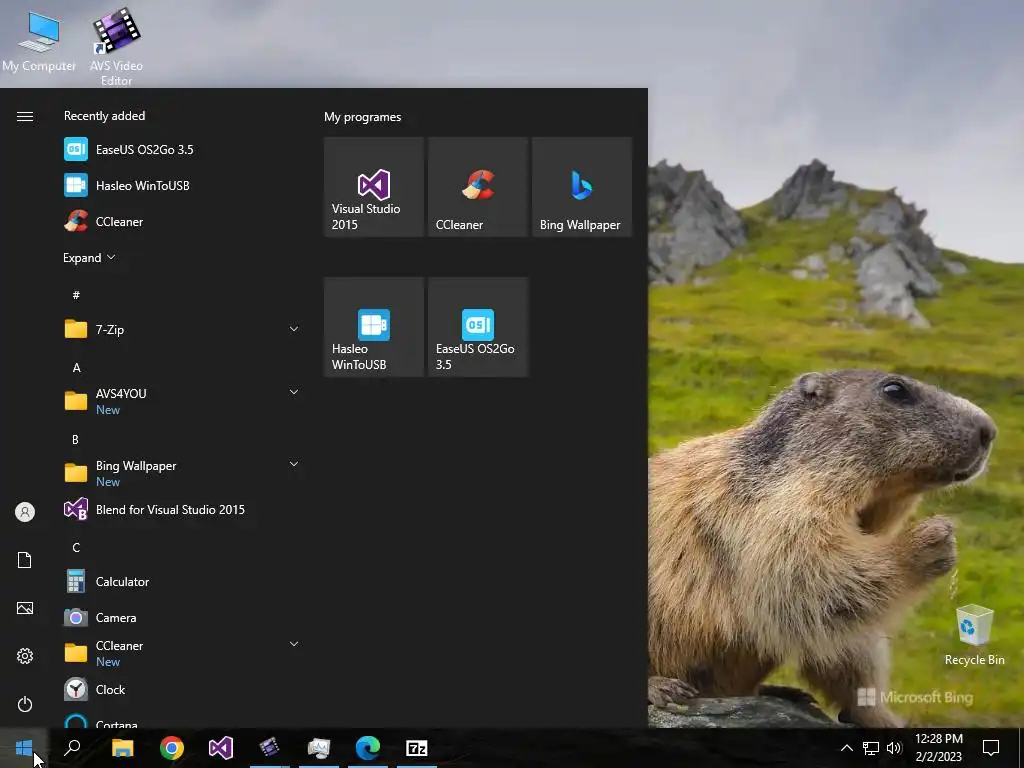
Task: Expand the Recently added list
Action: pos(89,257)
